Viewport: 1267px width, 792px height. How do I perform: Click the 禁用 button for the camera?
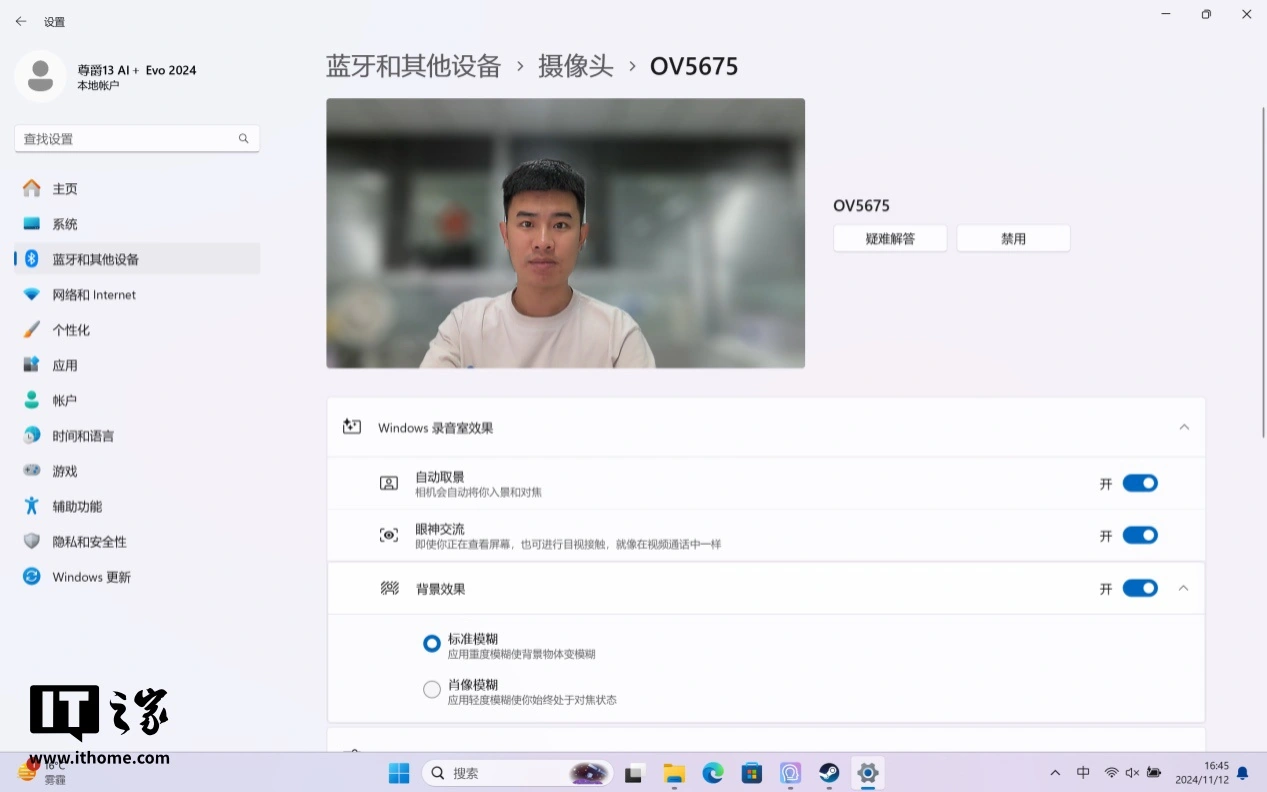tap(1013, 239)
